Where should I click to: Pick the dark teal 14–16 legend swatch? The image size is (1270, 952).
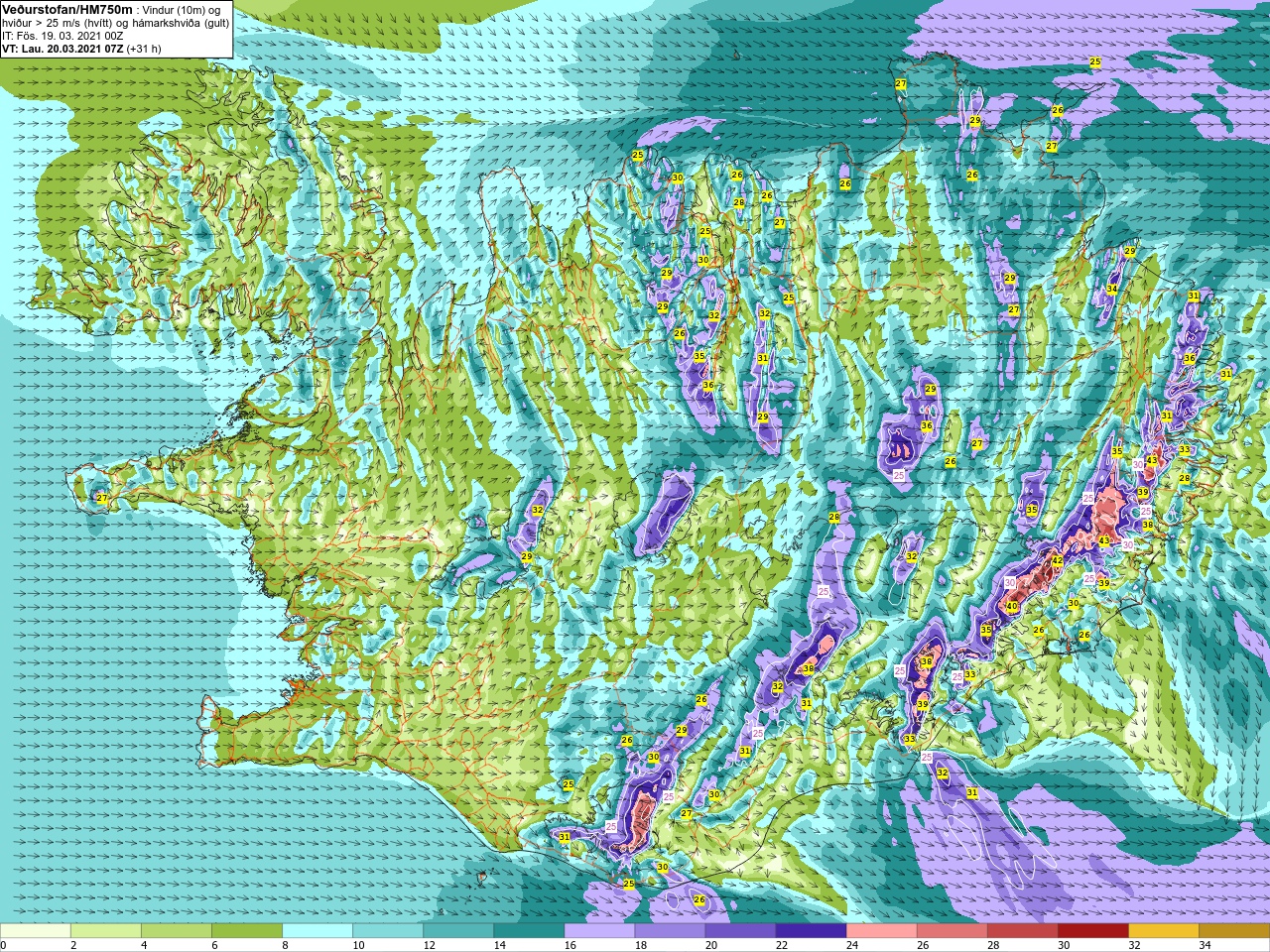tap(529, 931)
